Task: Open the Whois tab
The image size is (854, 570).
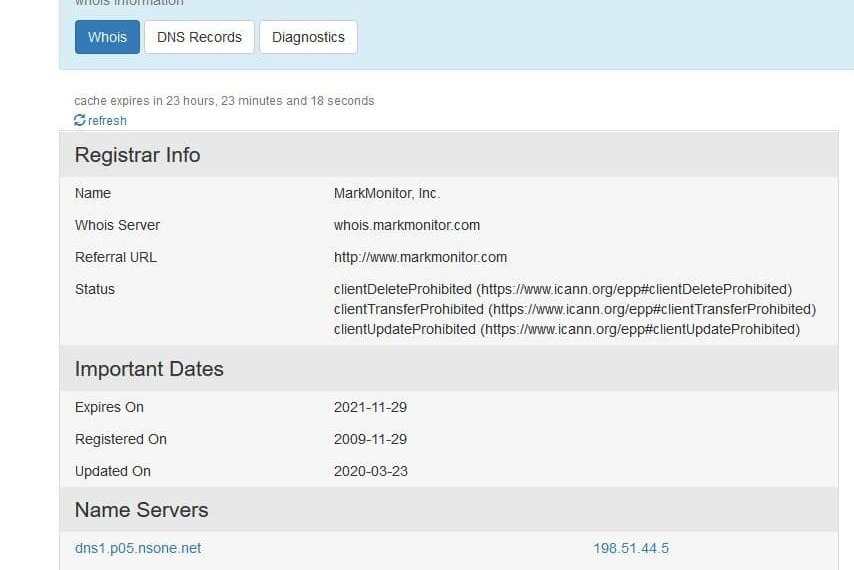Action: 107,37
